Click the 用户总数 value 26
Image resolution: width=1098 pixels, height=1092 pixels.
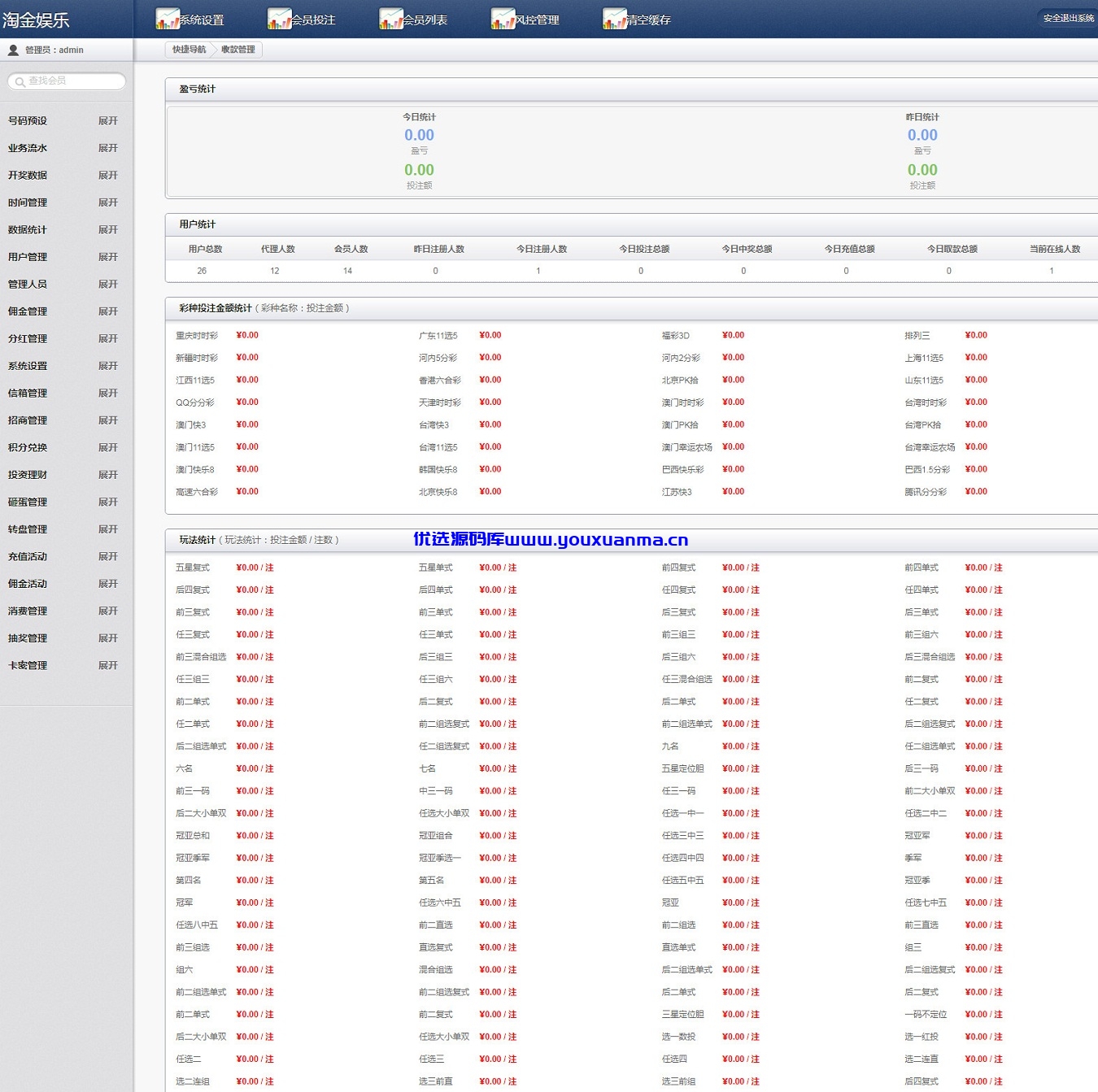(x=202, y=271)
